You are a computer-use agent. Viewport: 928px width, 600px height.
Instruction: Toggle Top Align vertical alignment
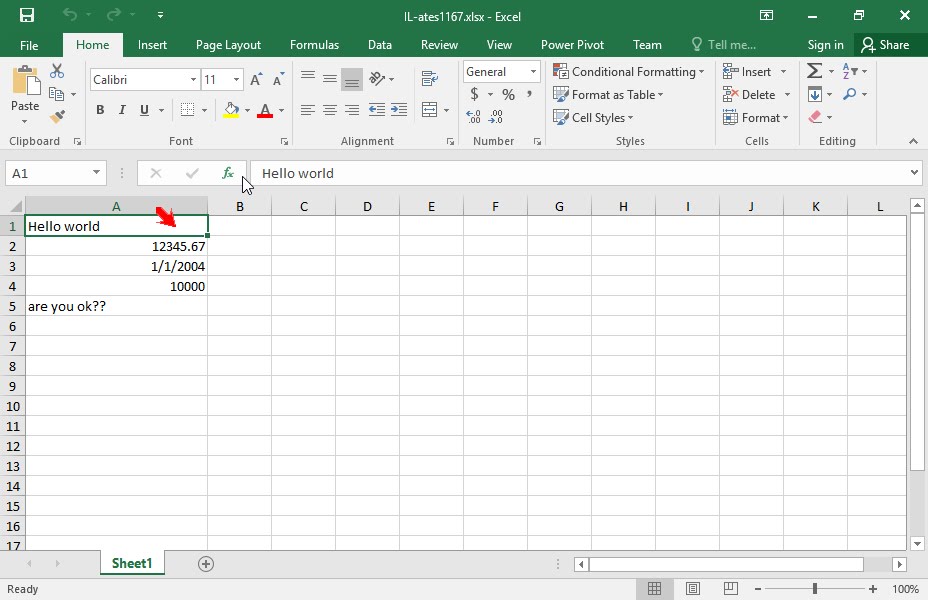click(x=307, y=78)
